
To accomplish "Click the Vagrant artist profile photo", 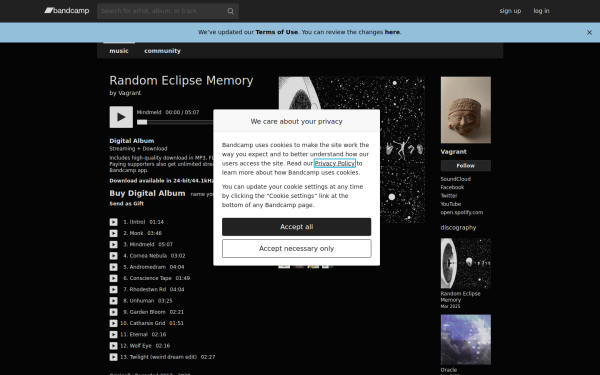I will point(466,110).
